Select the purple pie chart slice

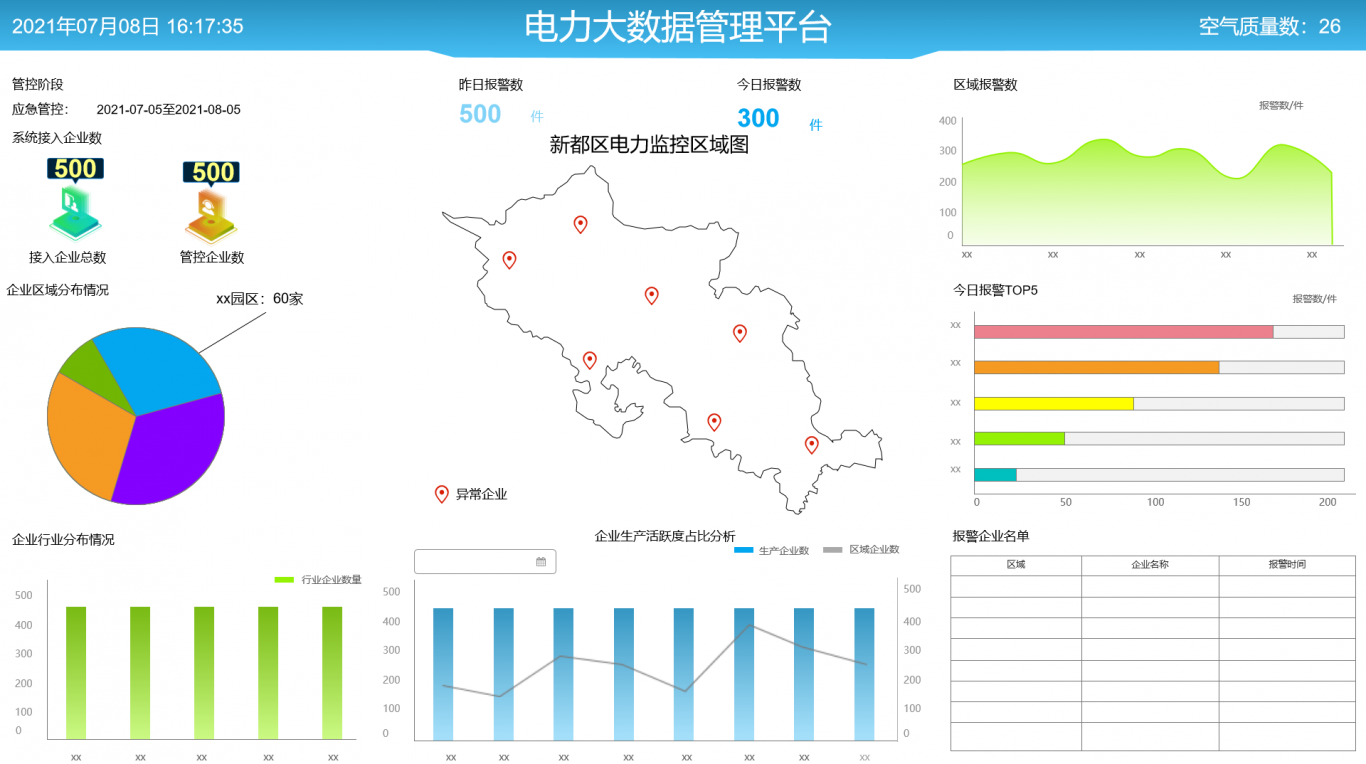click(x=175, y=450)
